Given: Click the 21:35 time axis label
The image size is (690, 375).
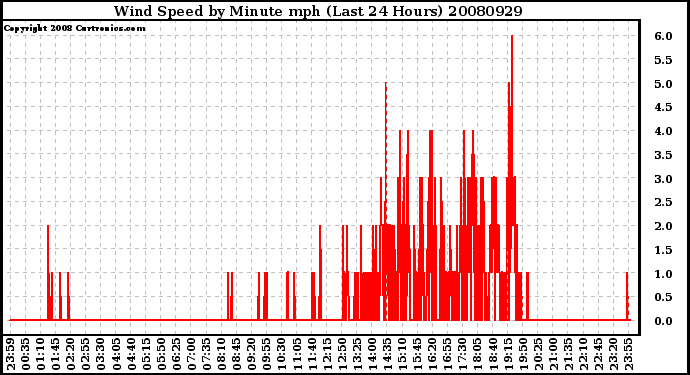Looking at the screenshot, I should (567, 354).
